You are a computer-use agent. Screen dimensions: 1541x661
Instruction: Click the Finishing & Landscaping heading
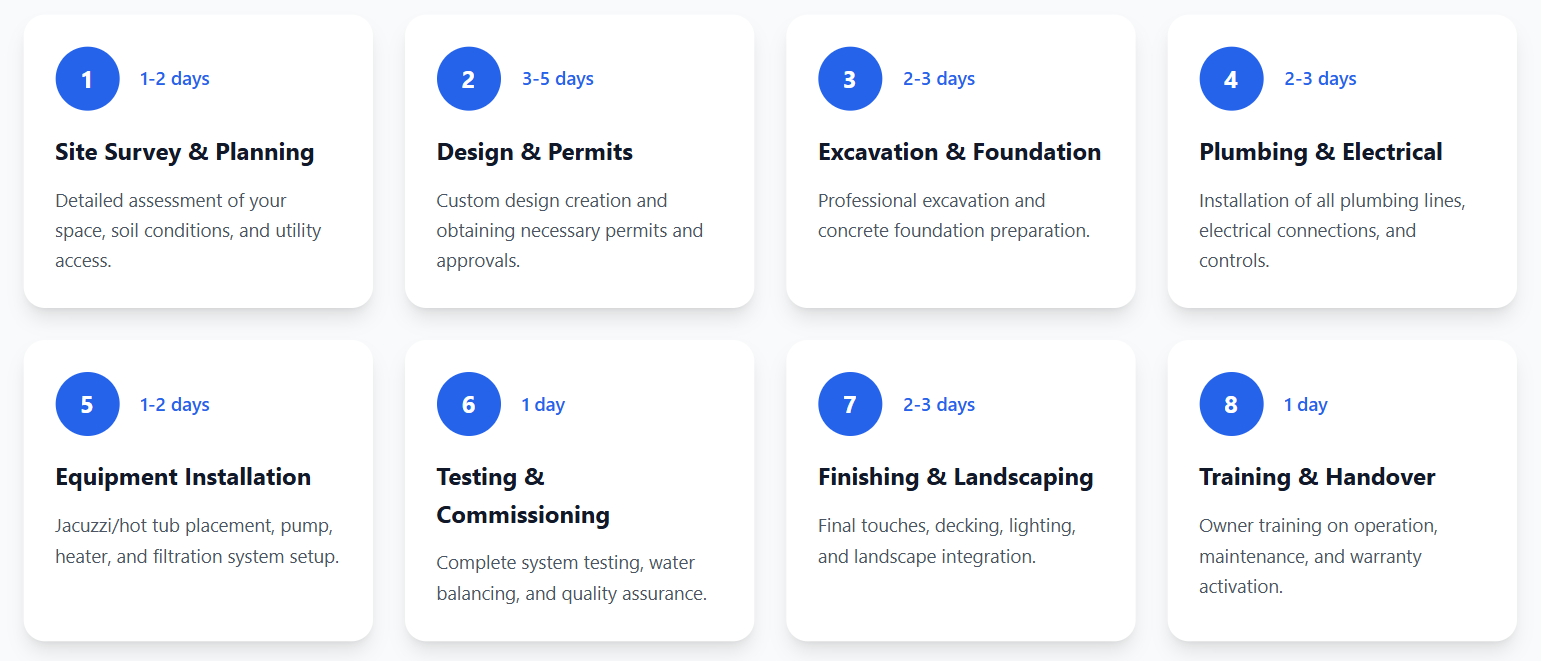pyautogui.click(x=955, y=477)
